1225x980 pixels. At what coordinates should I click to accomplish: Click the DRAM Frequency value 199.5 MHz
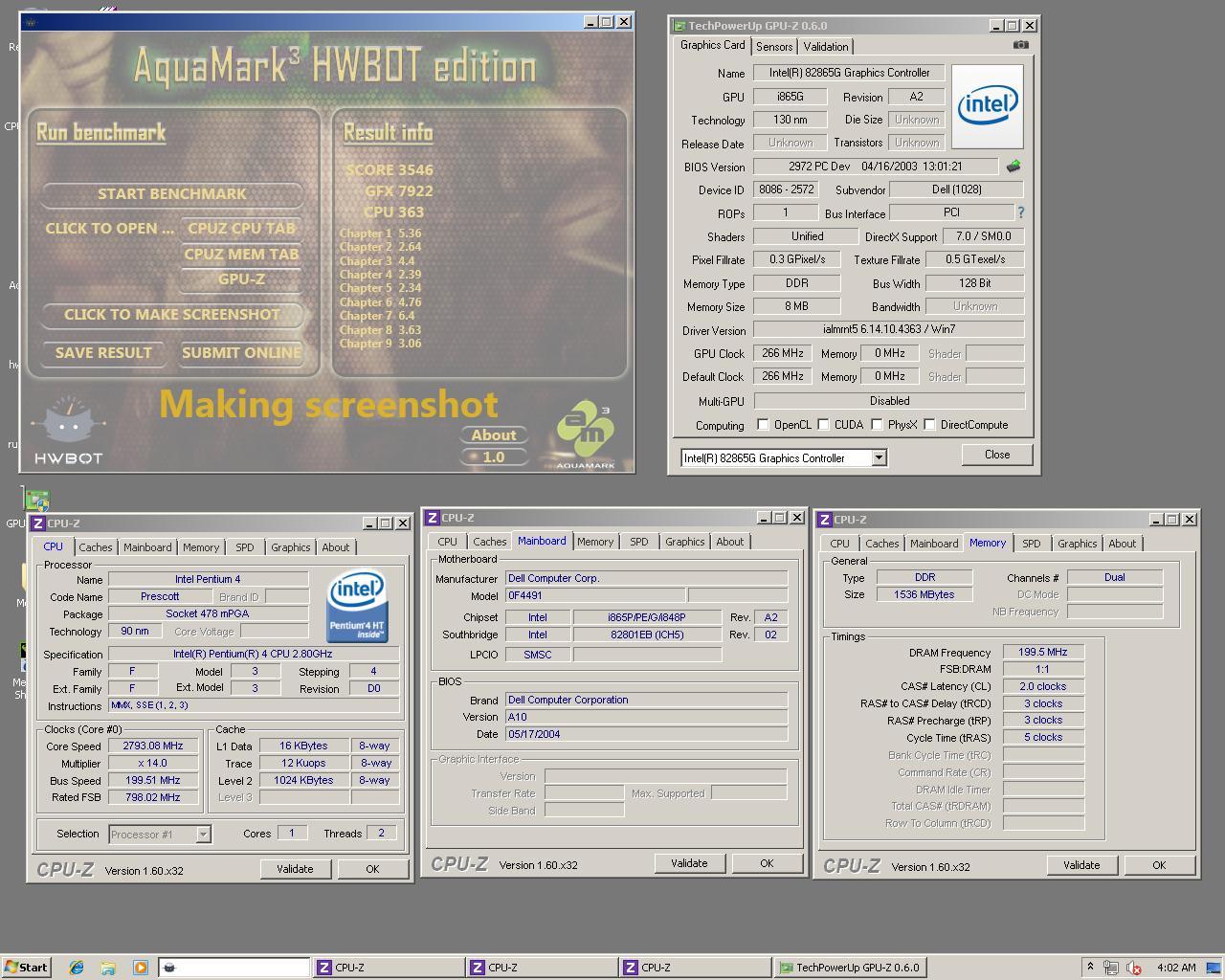pos(1043,652)
